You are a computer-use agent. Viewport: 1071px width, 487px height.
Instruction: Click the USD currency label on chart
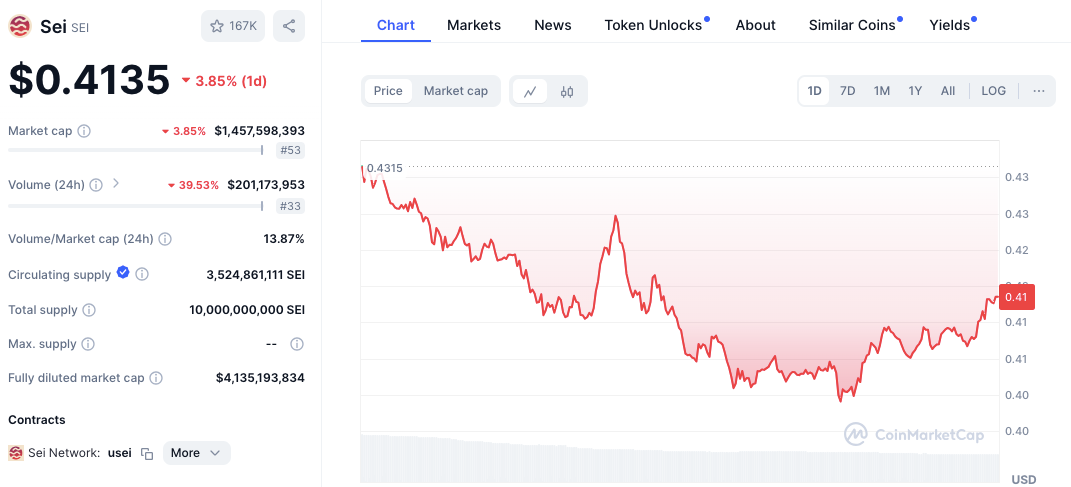pyautogui.click(x=1023, y=479)
